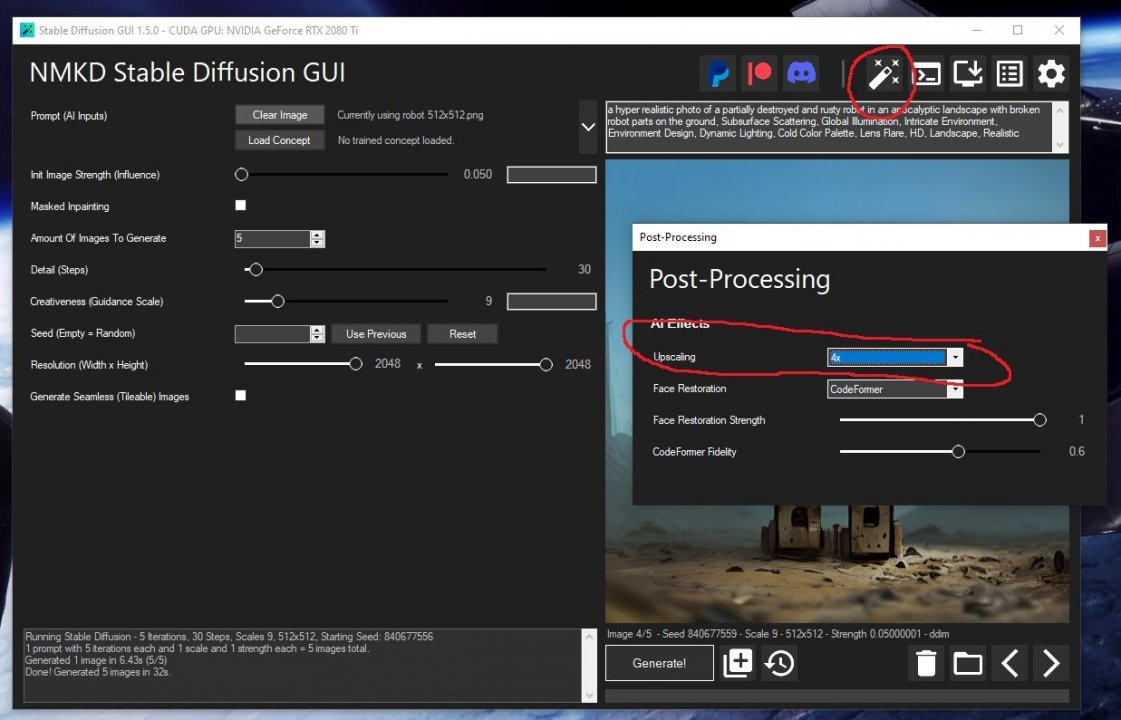1121x720 pixels.
Task: Expand the prompt area chevron
Action: point(588,127)
